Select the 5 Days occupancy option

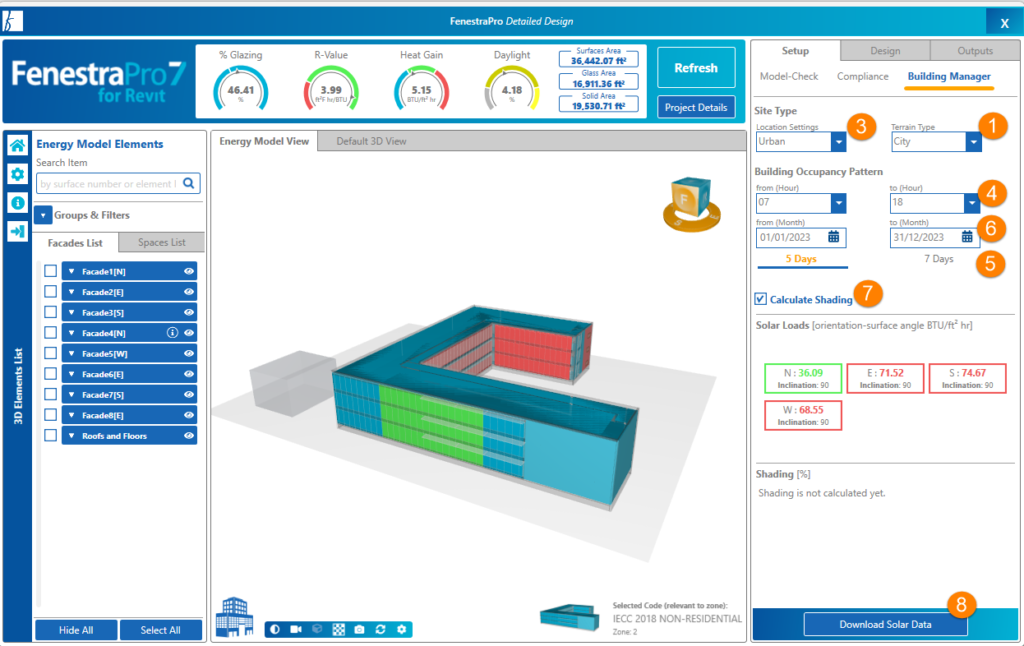801,259
